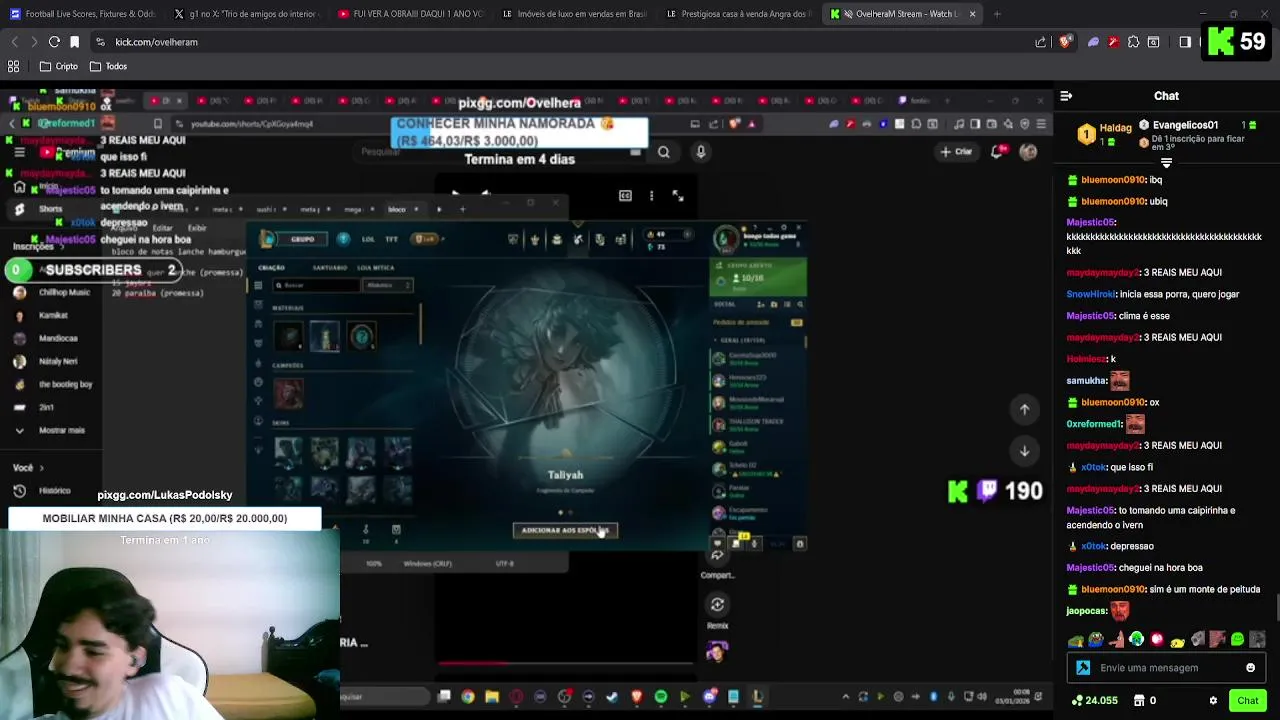Screen dimensions: 1280x720
Task: Click the Shorts red progress bar
Action: pyautogui.click(x=565, y=662)
